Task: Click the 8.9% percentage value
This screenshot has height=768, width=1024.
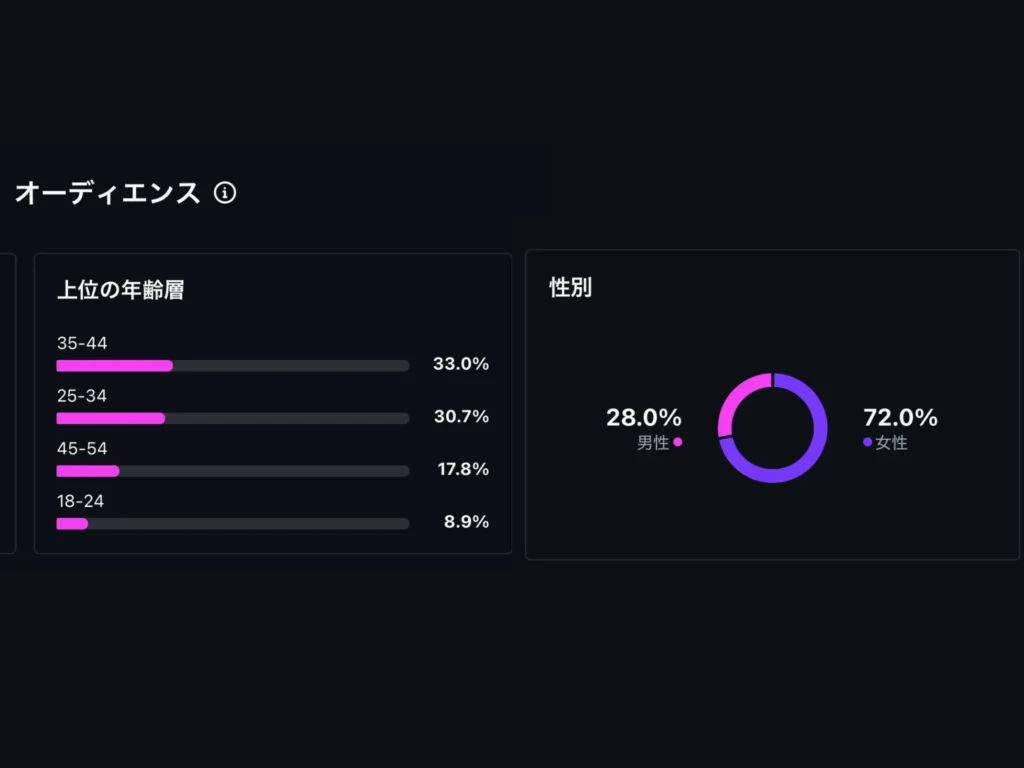Action: tap(466, 522)
